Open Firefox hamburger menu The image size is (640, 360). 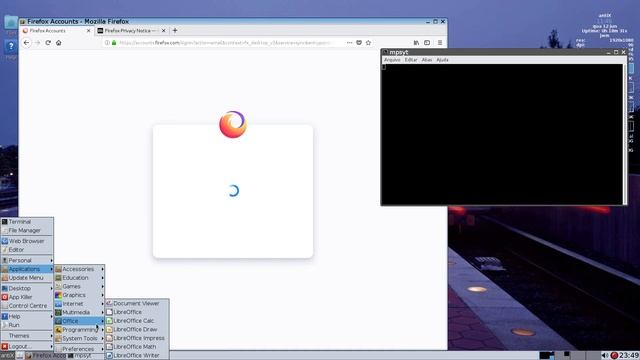pyautogui.click(x=440, y=42)
